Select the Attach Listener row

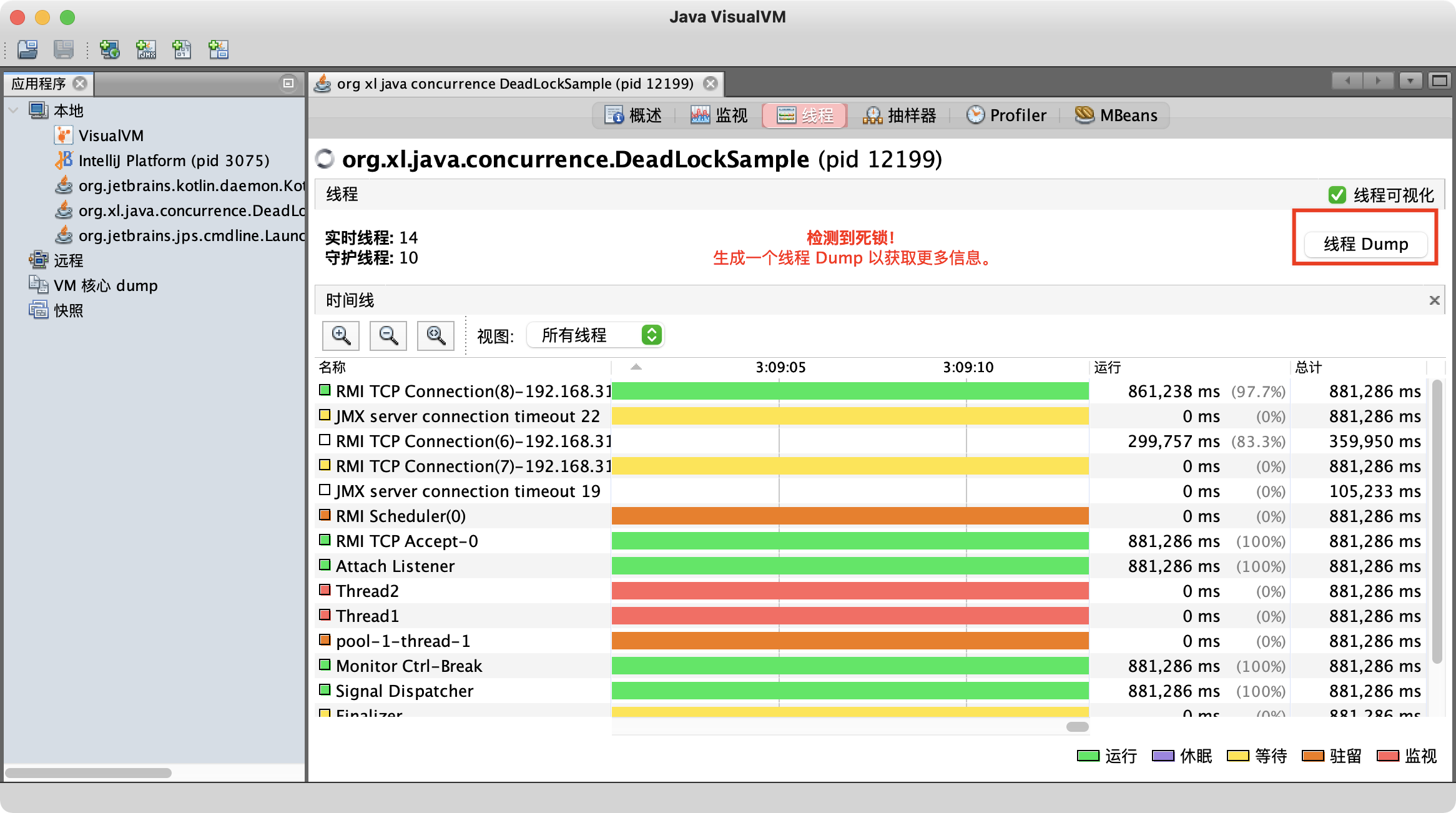point(871,566)
